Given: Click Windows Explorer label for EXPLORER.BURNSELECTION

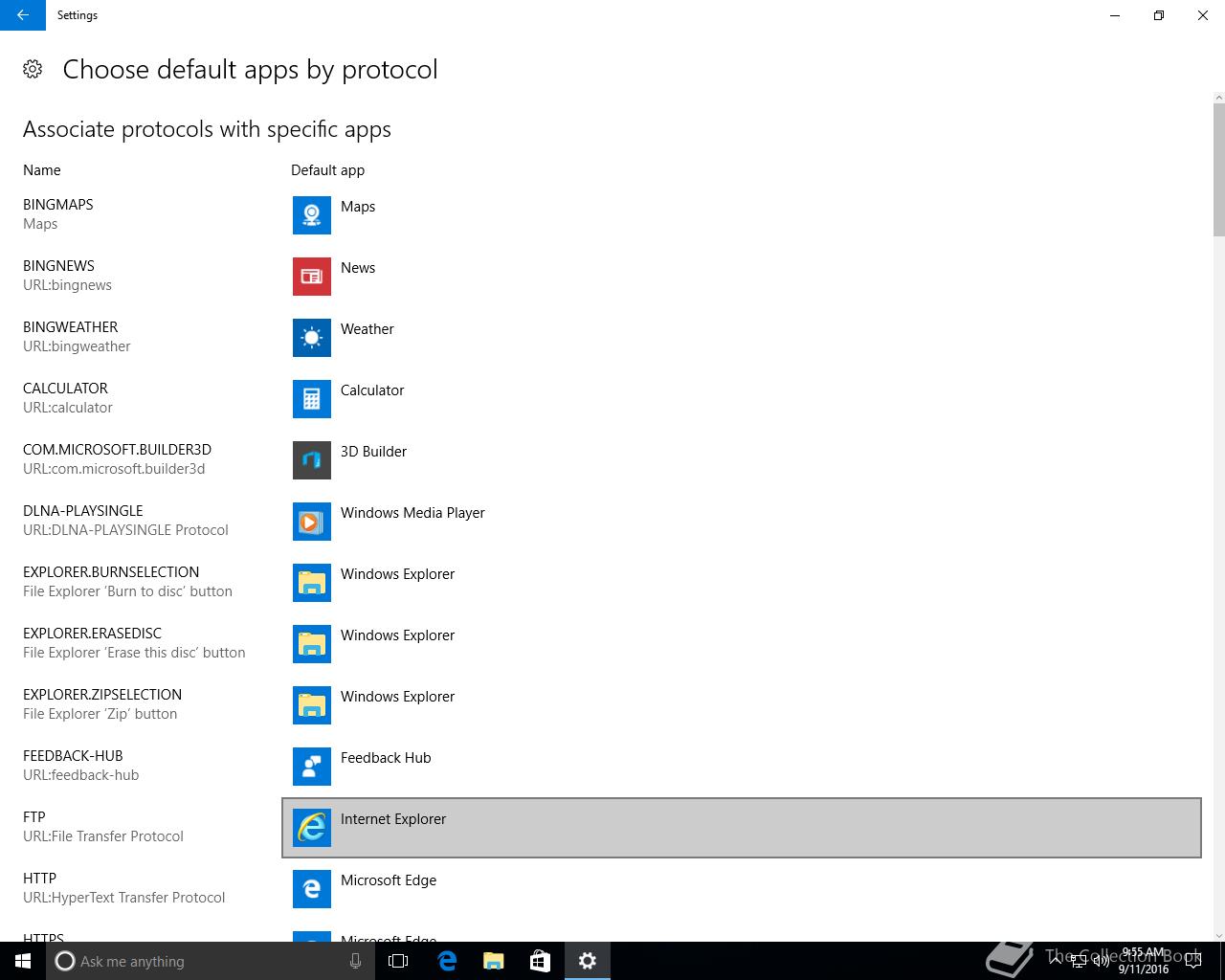Looking at the screenshot, I should point(397,574).
